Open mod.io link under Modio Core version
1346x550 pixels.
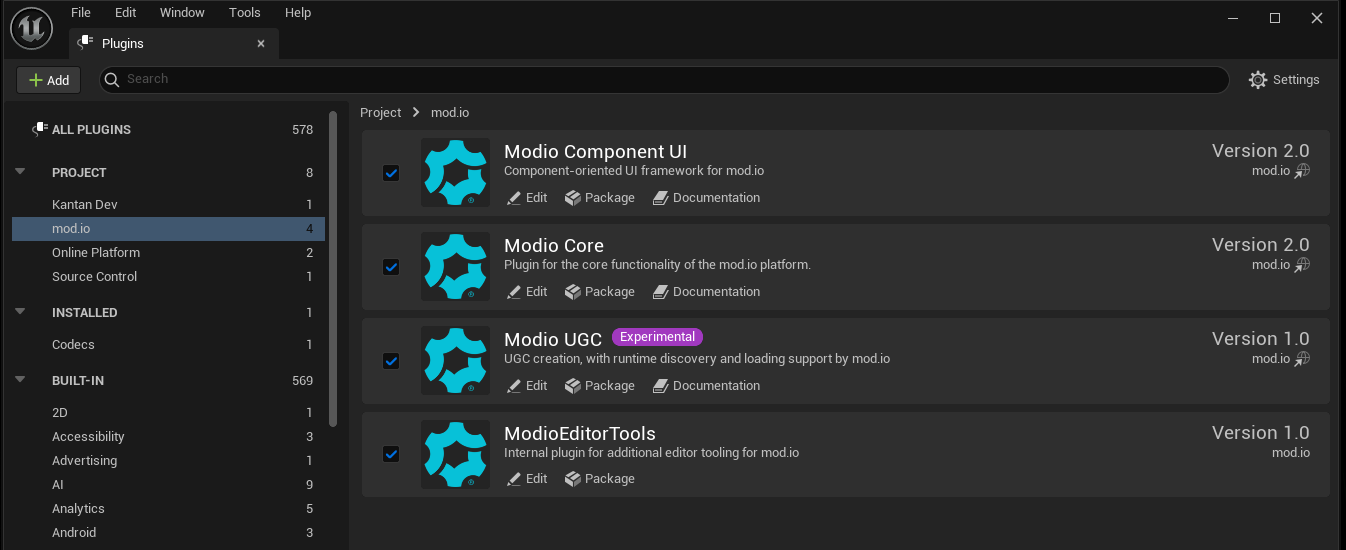[1271, 265]
